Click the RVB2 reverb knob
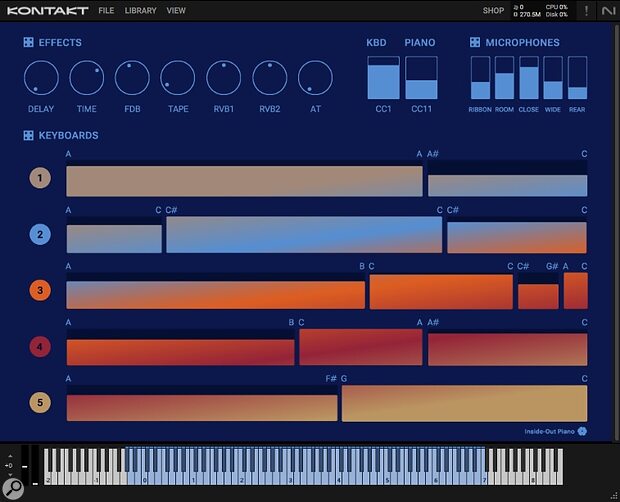This screenshot has height=502, width=620. coord(270,78)
